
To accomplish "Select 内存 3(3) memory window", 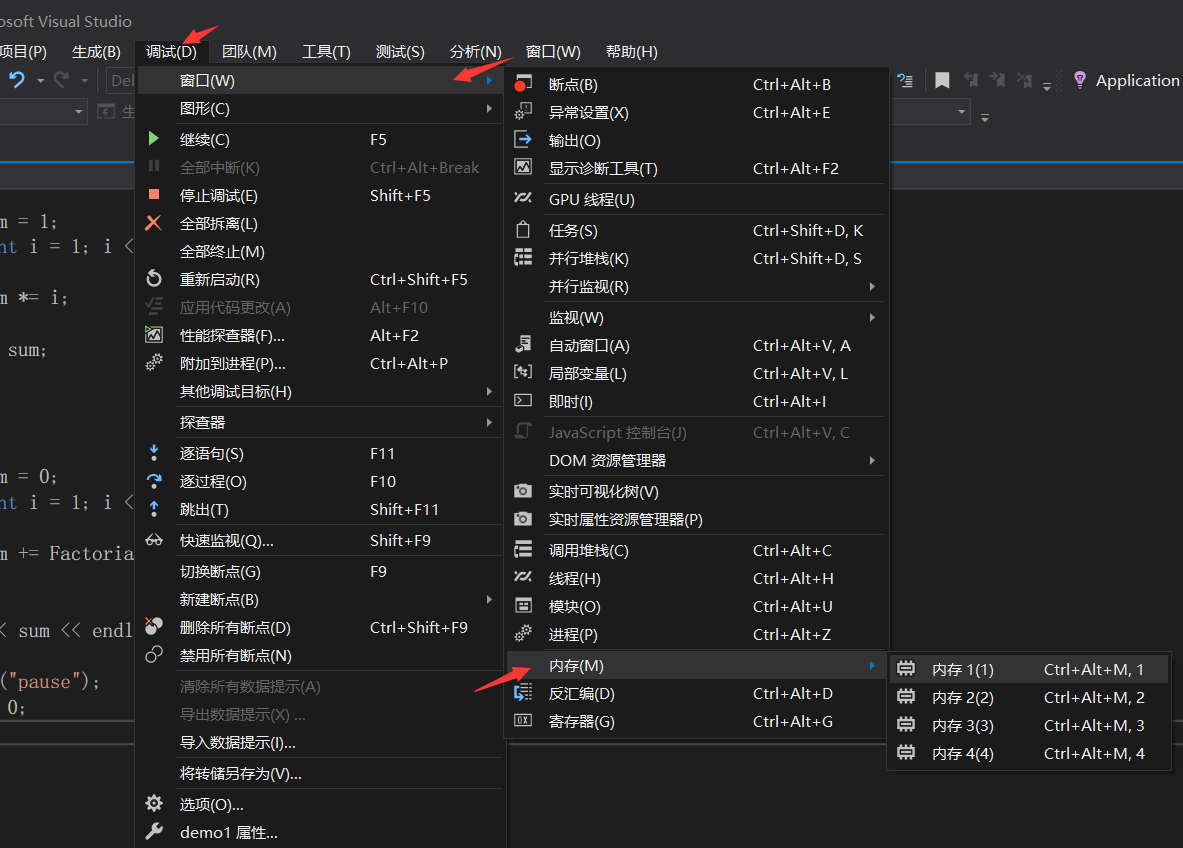I will click(1029, 725).
